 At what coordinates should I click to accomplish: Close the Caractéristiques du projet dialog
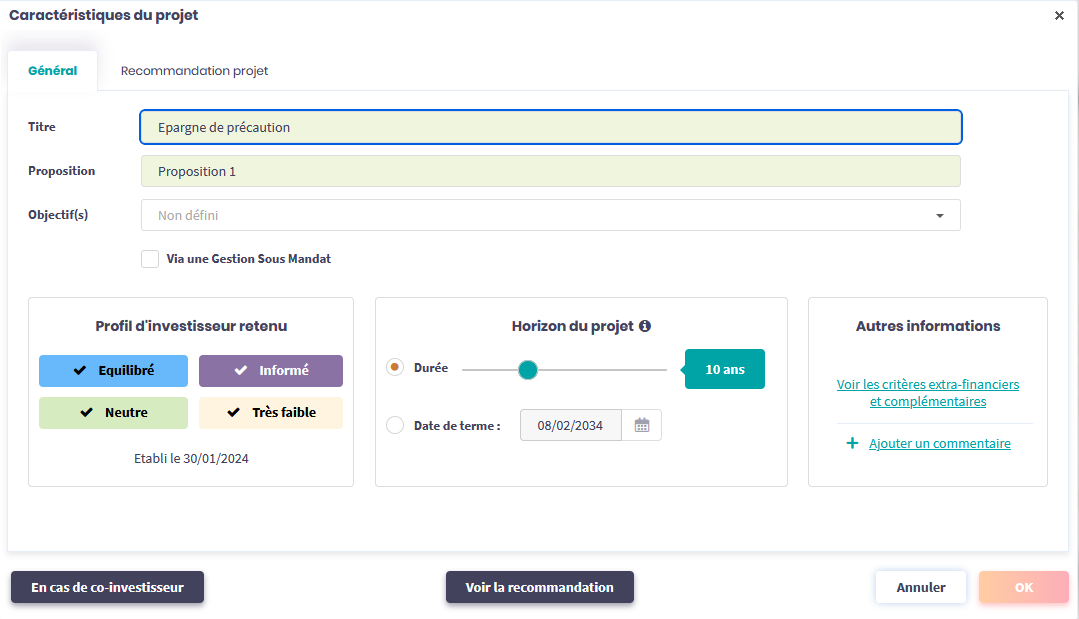[x=1059, y=16]
